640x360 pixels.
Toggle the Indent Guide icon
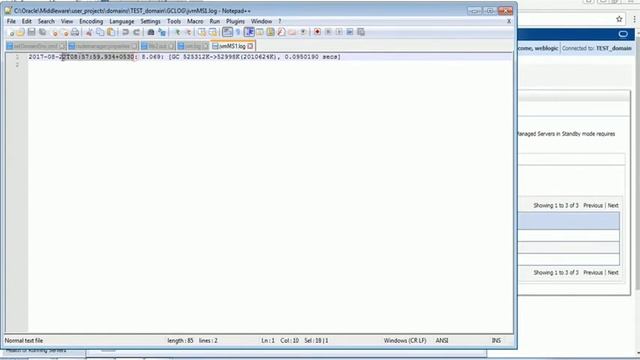[249, 32]
